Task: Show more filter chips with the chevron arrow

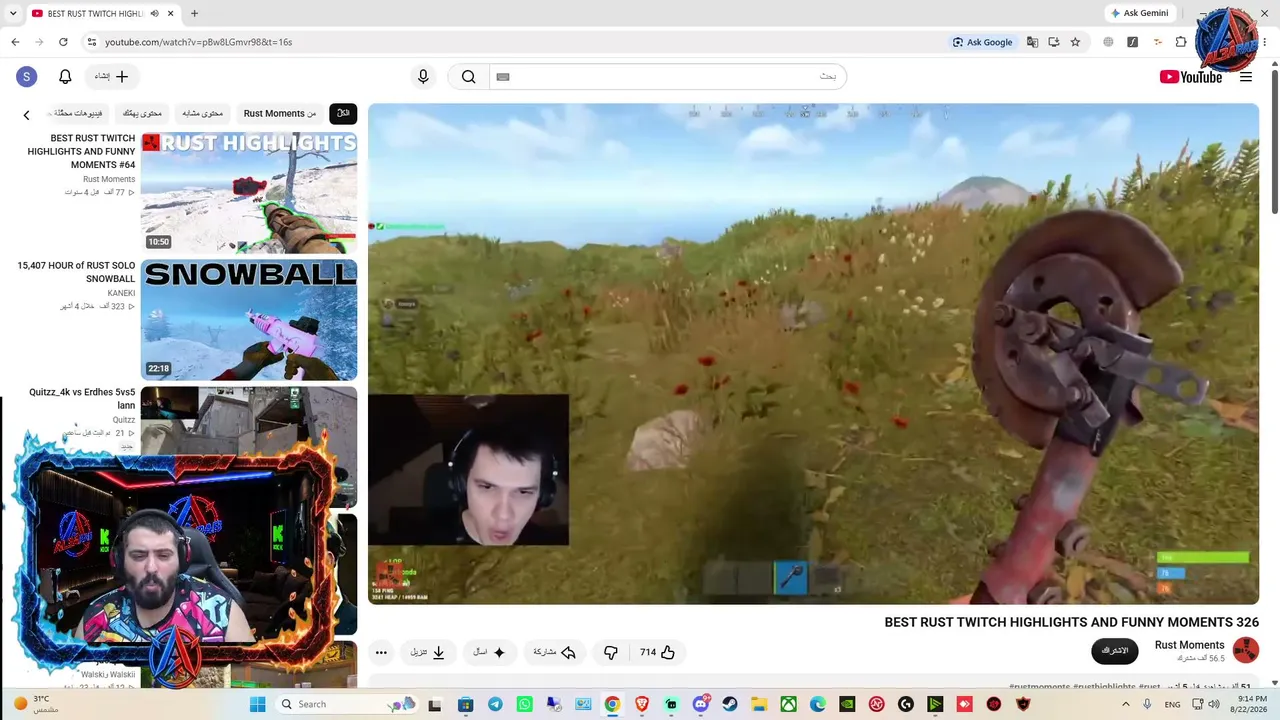Action: coord(27,115)
